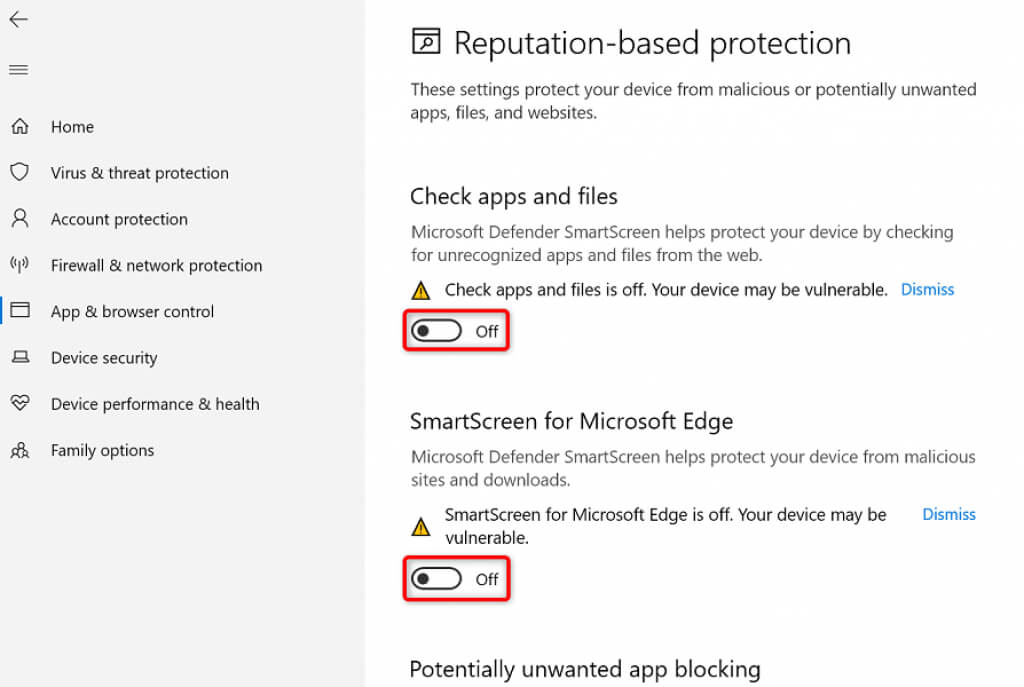Click the App & browser control window icon
This screenshot has width=1024, height=687.
[19, 311]
